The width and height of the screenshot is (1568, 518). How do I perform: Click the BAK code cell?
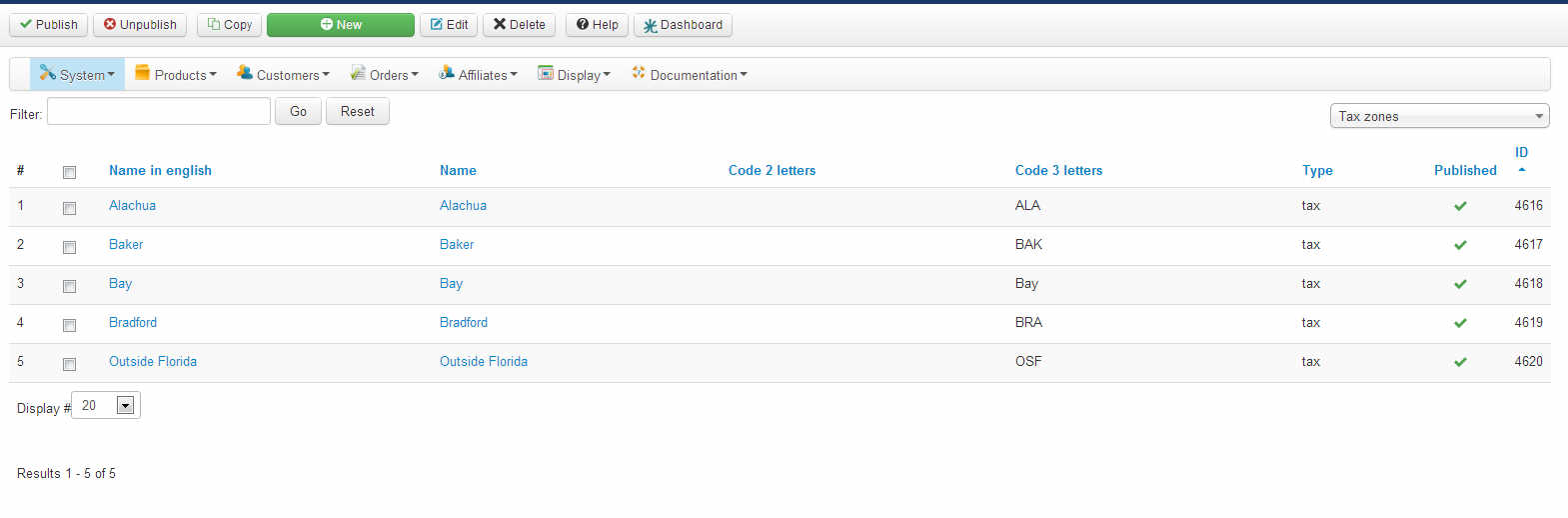tap(1028, 244)
